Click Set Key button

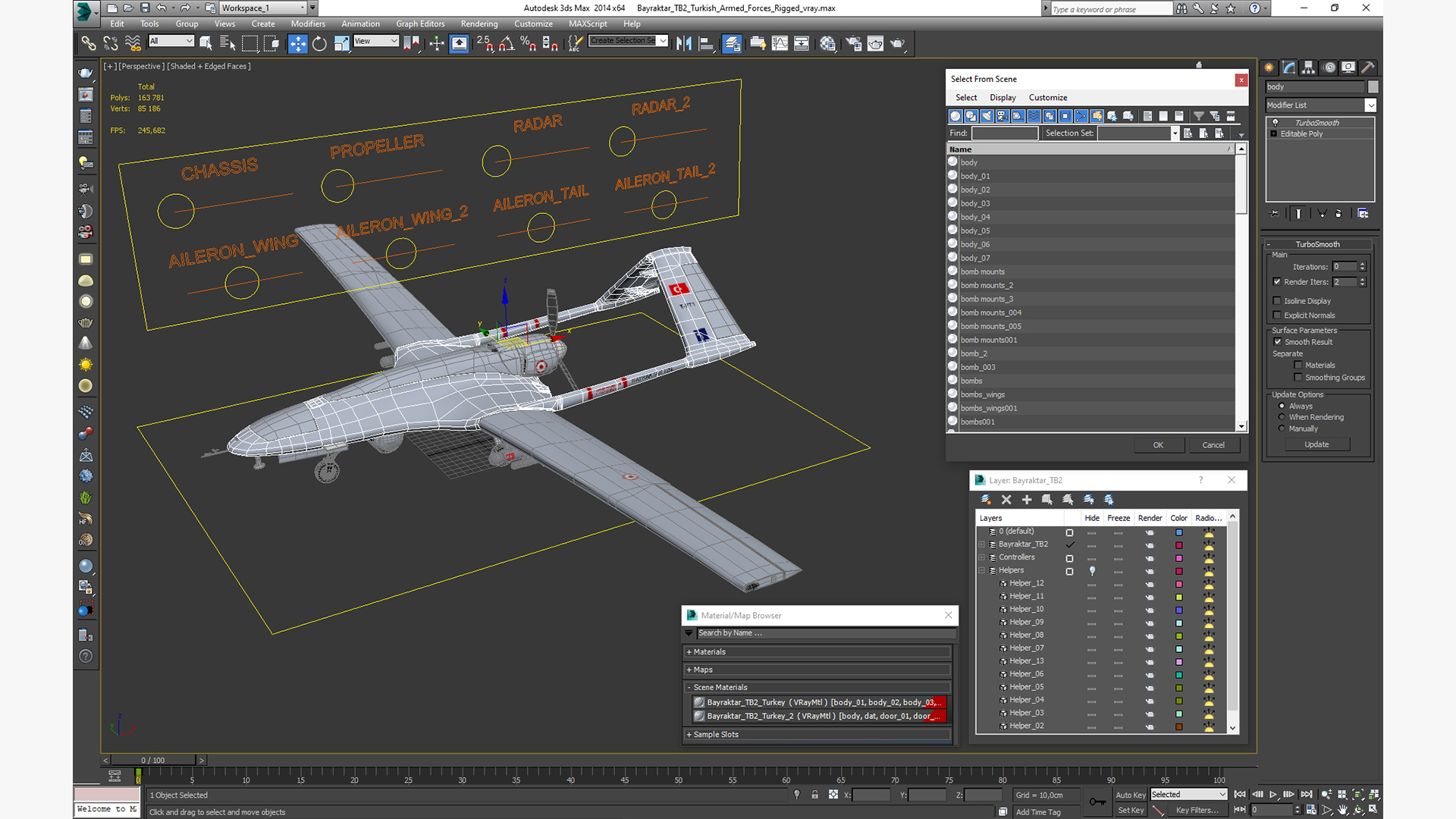1130,810
